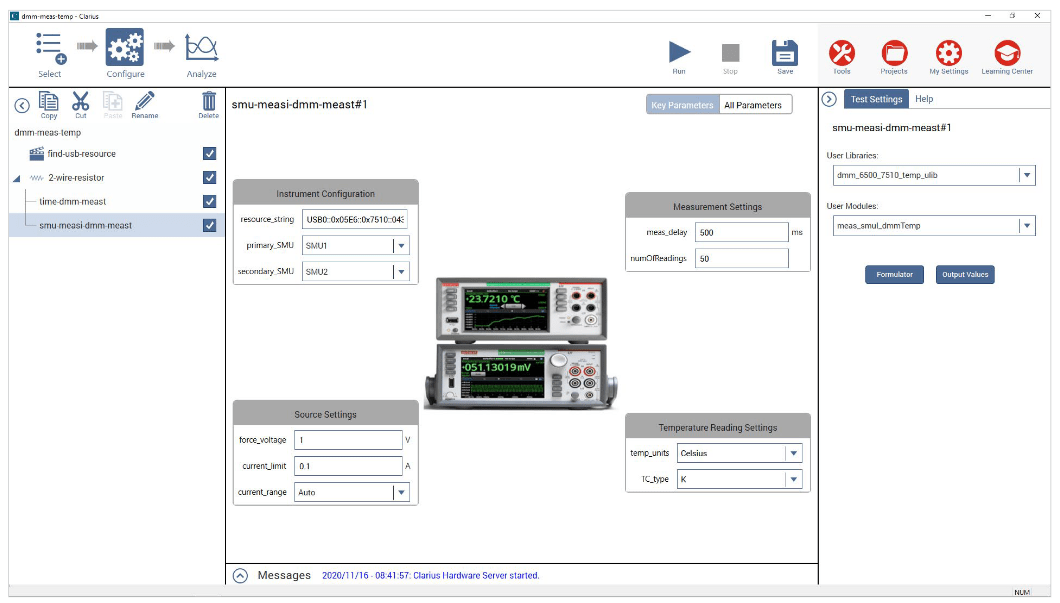Delete the selected test using the Delete icon
The width and height of the screenshot is (1060, 603).
(209, 102)
